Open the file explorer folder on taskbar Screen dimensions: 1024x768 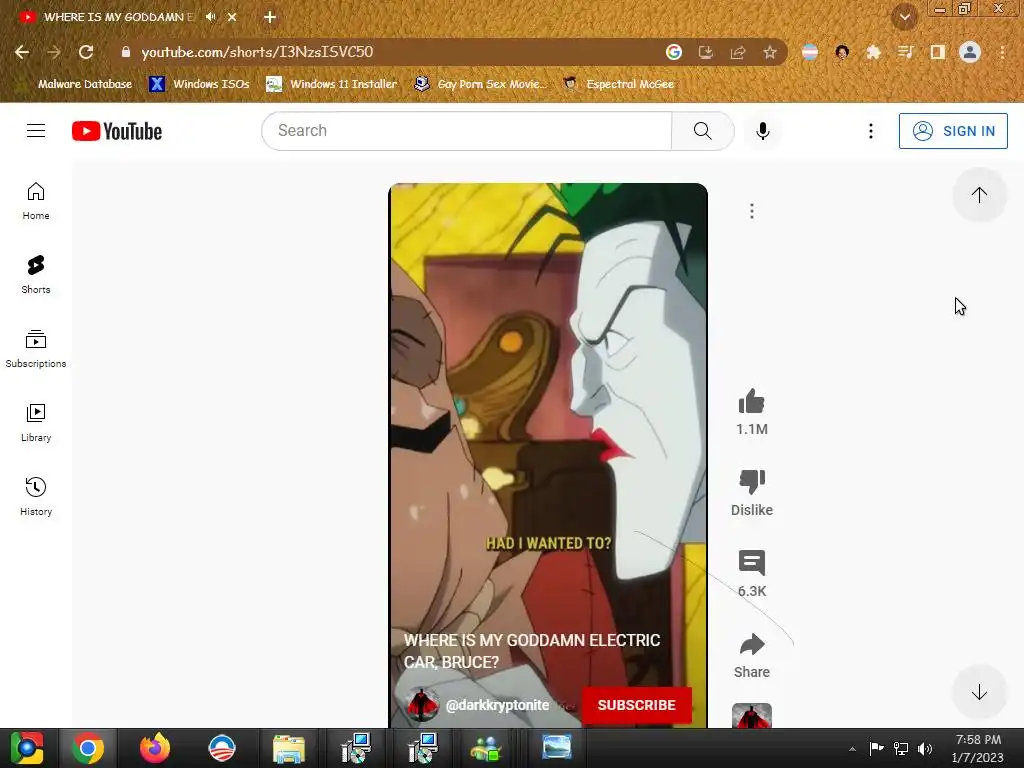[x=289, y=748]
